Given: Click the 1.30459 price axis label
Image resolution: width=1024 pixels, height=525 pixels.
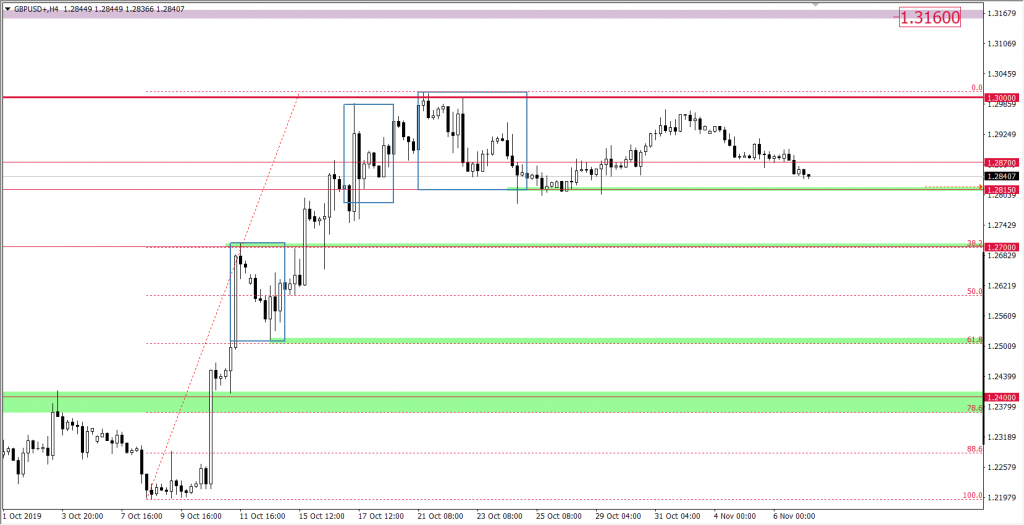Looking at the screenshot, I should [1001, 74].
